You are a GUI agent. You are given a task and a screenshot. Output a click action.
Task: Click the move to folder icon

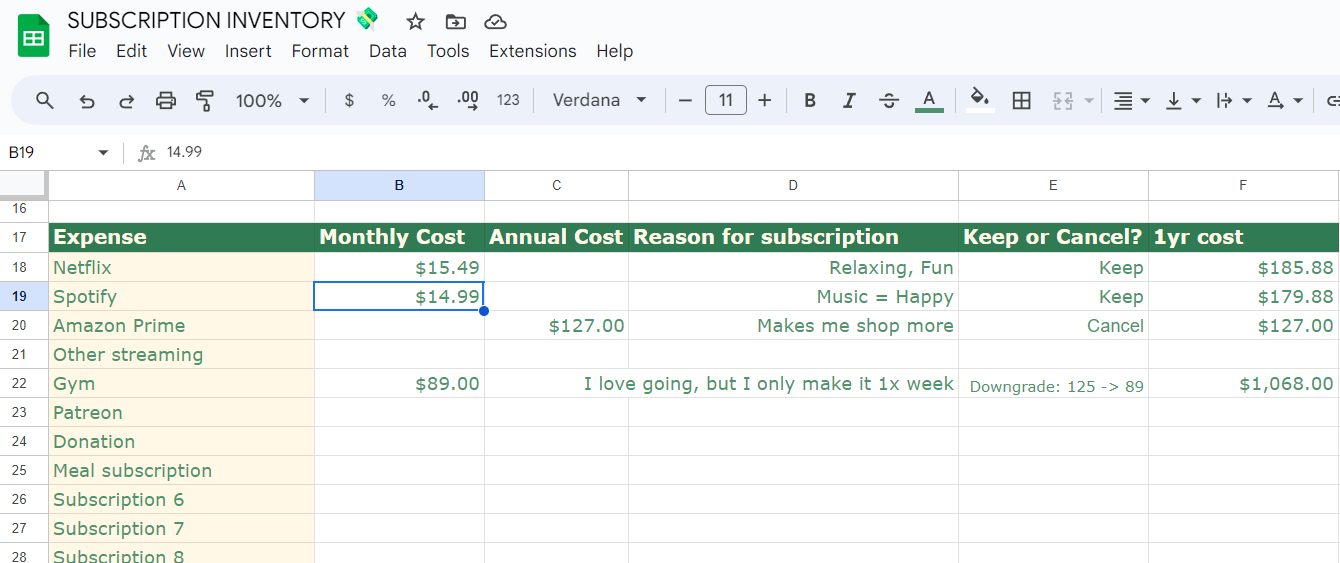455,21
